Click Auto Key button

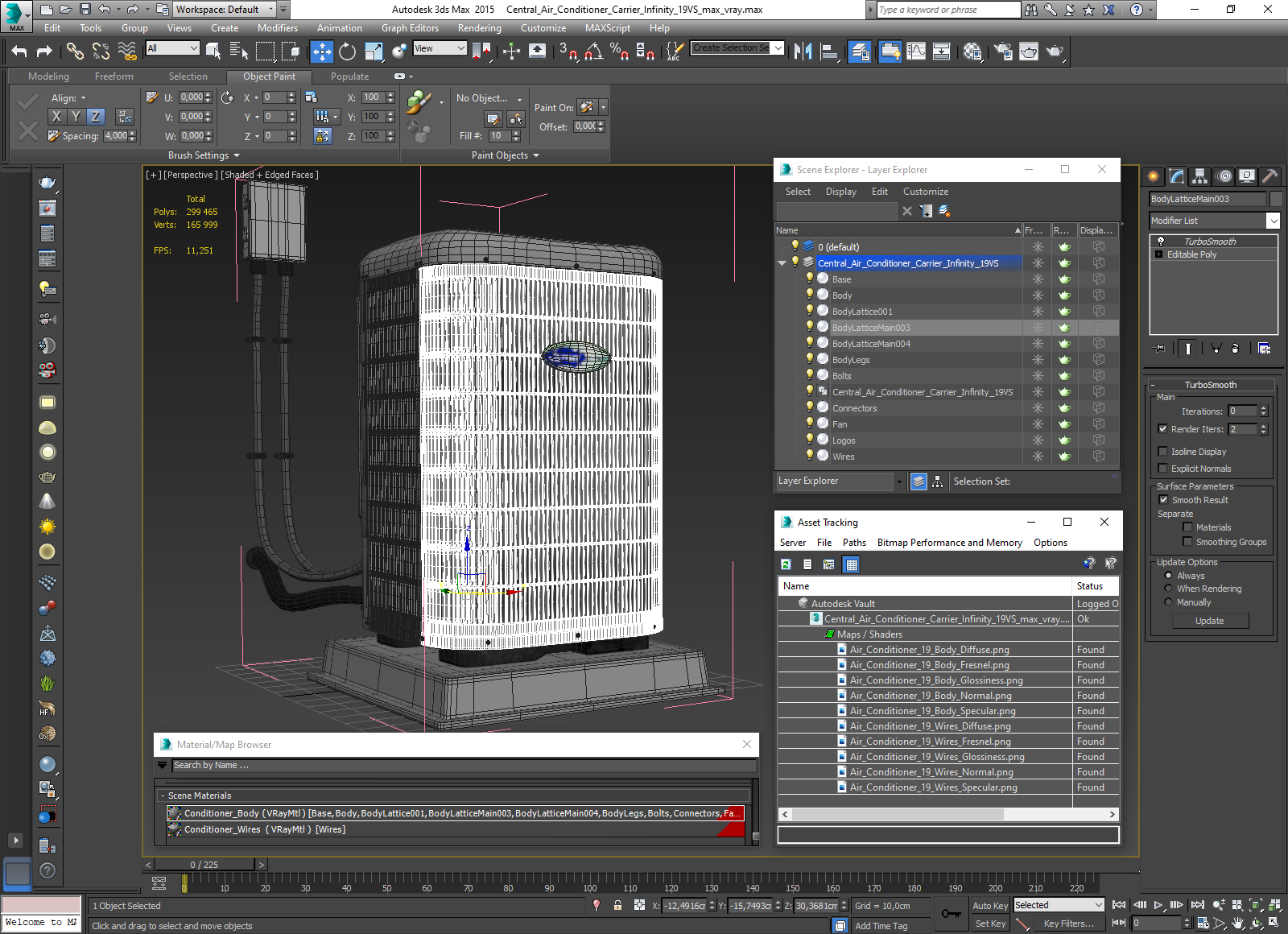(x=990, y=906)
